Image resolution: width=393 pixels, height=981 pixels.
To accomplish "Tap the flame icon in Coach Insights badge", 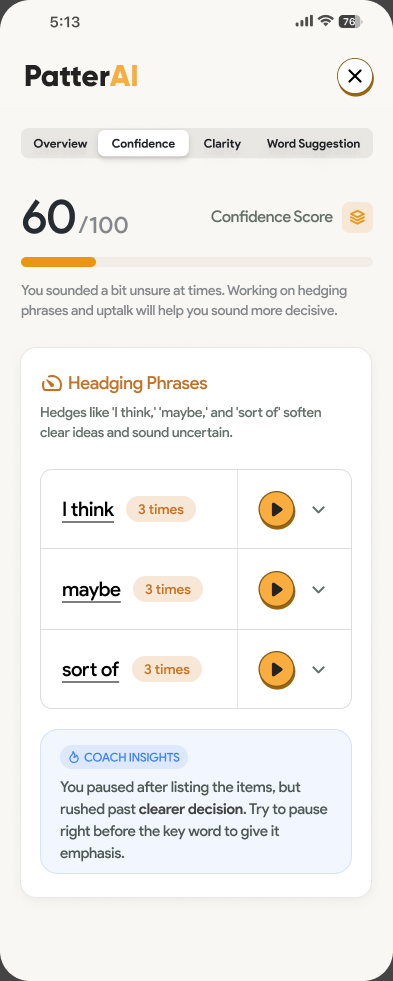I will tap(74, 758).
